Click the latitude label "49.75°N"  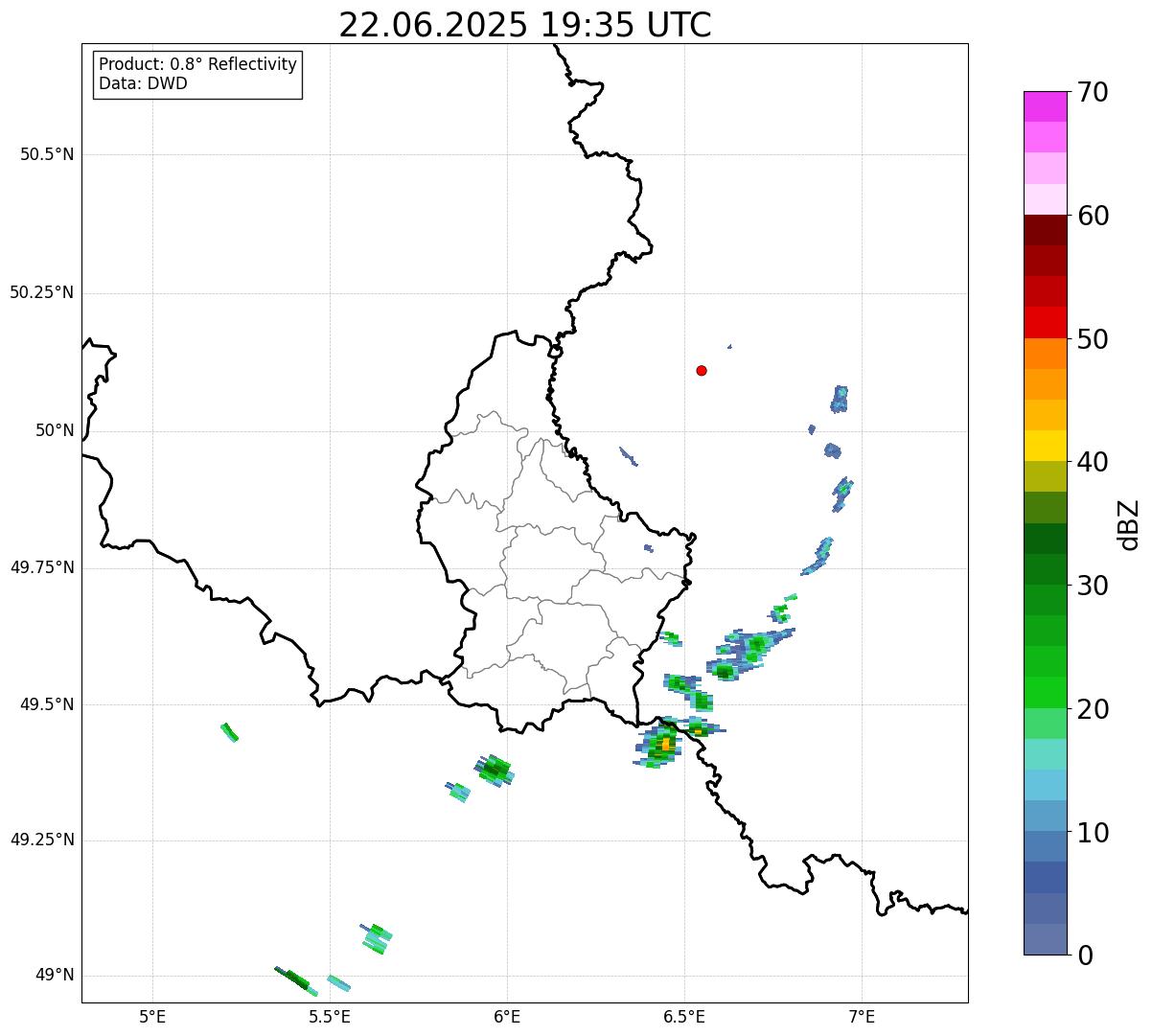point(41,567)
